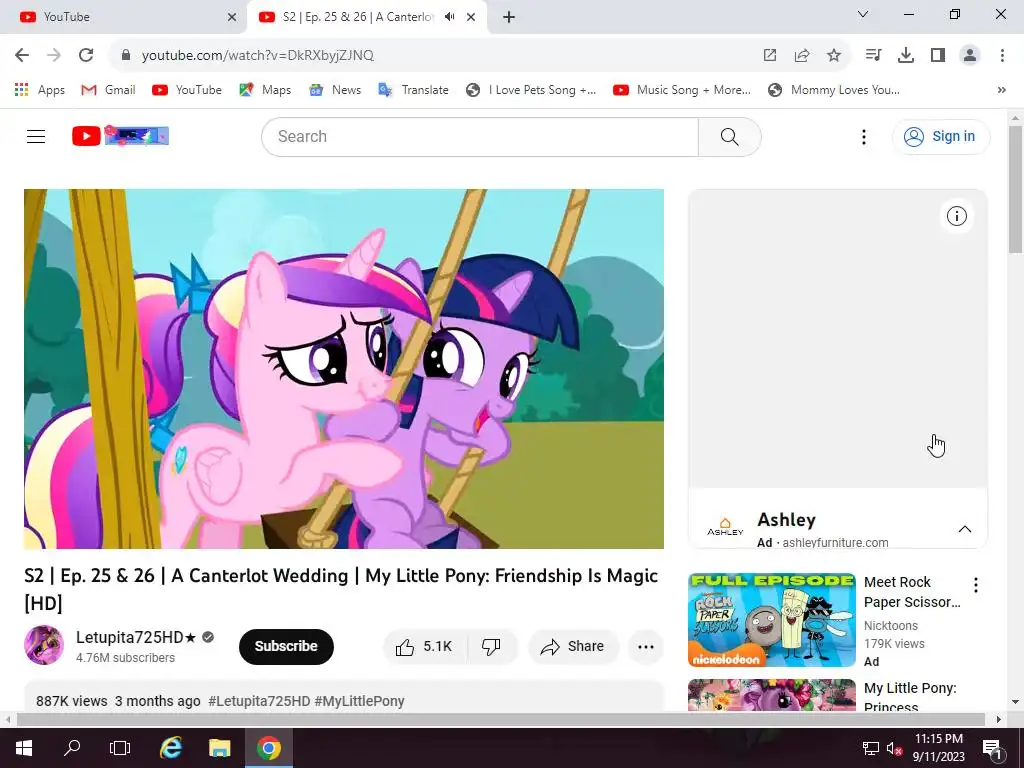Click the YouTube search input field
This screenshot has width=1024, height=768.
[480, 136]
